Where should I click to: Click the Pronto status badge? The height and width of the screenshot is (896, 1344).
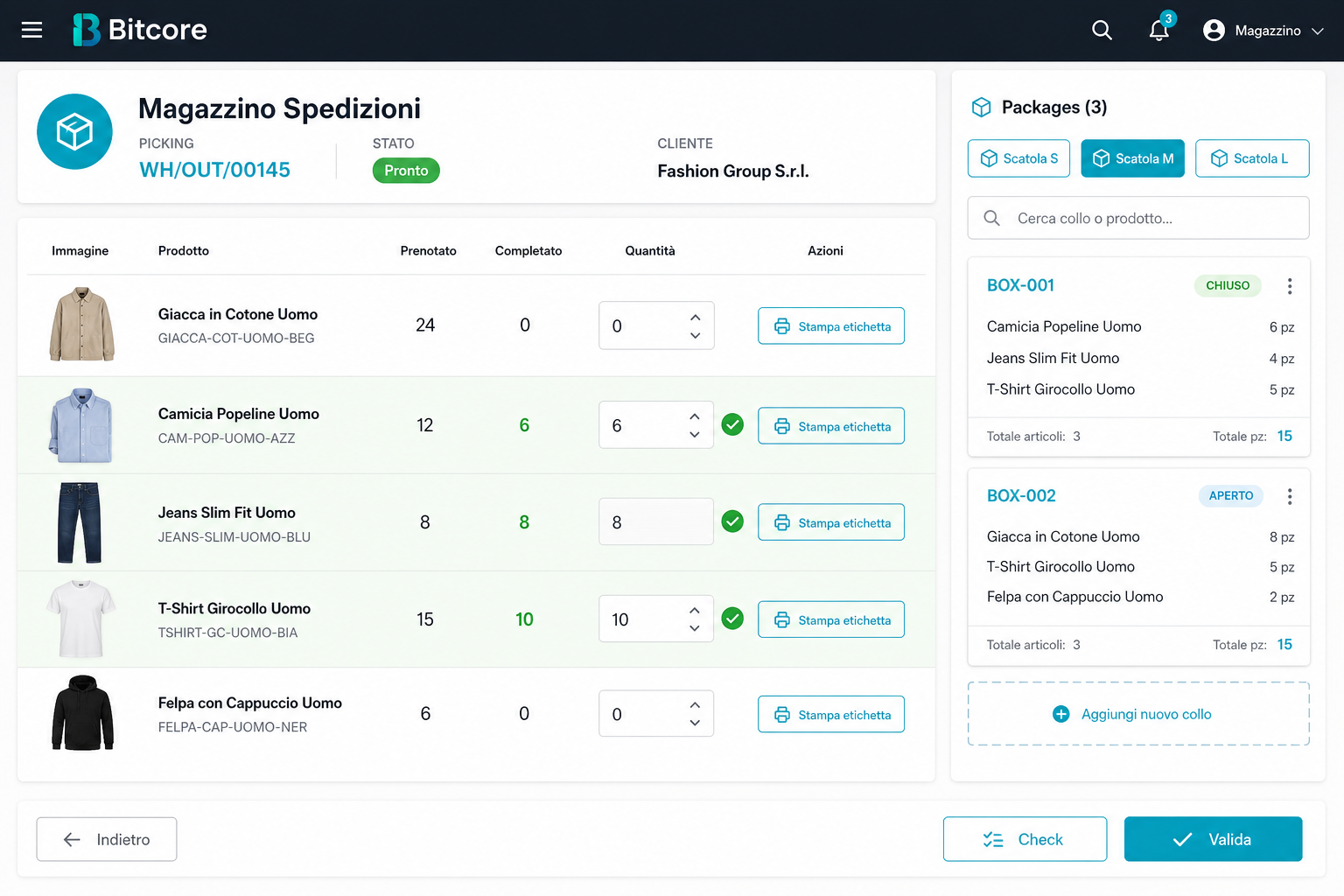[x=406, y=171]
